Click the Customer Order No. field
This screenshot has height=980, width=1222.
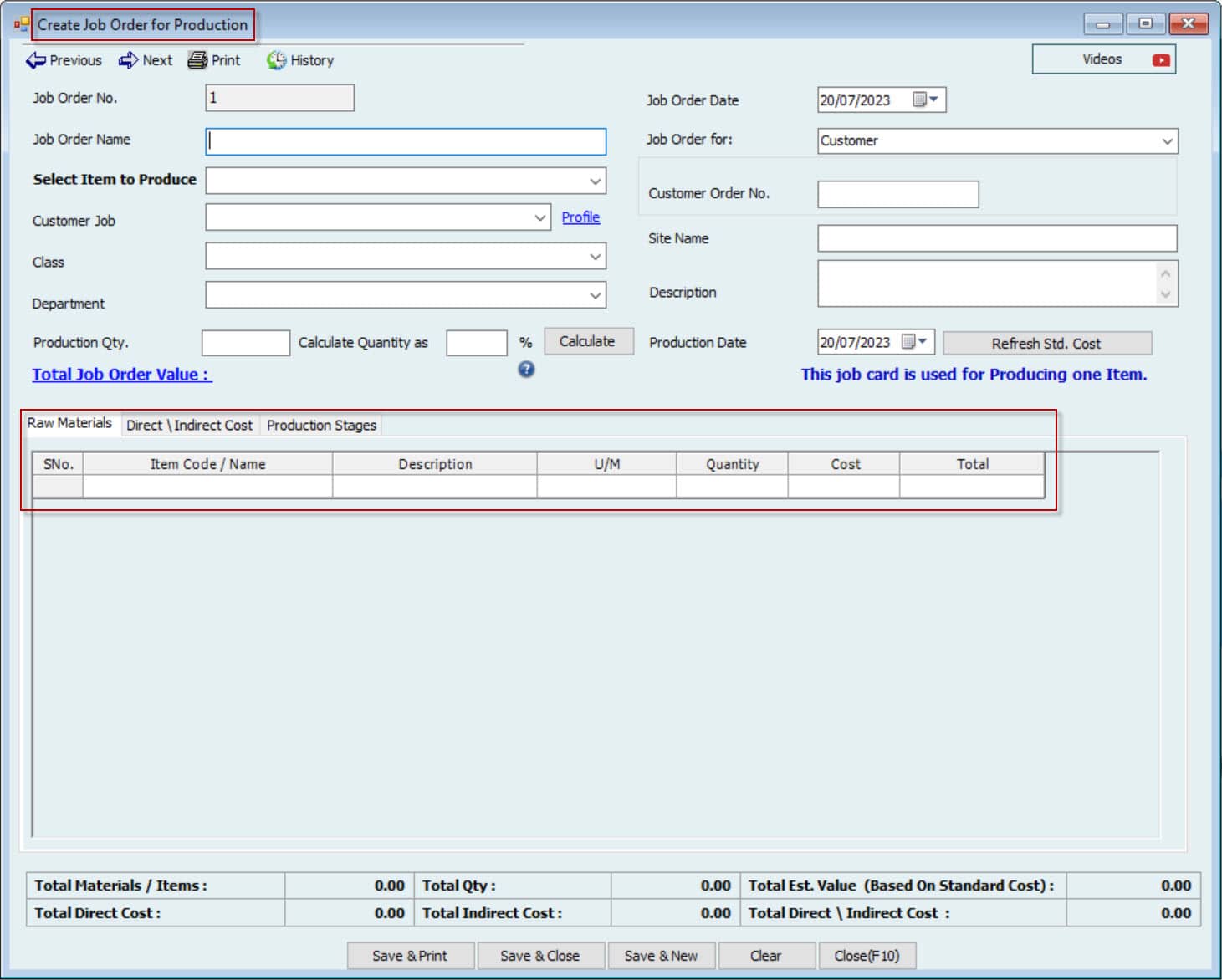(898, 194)
